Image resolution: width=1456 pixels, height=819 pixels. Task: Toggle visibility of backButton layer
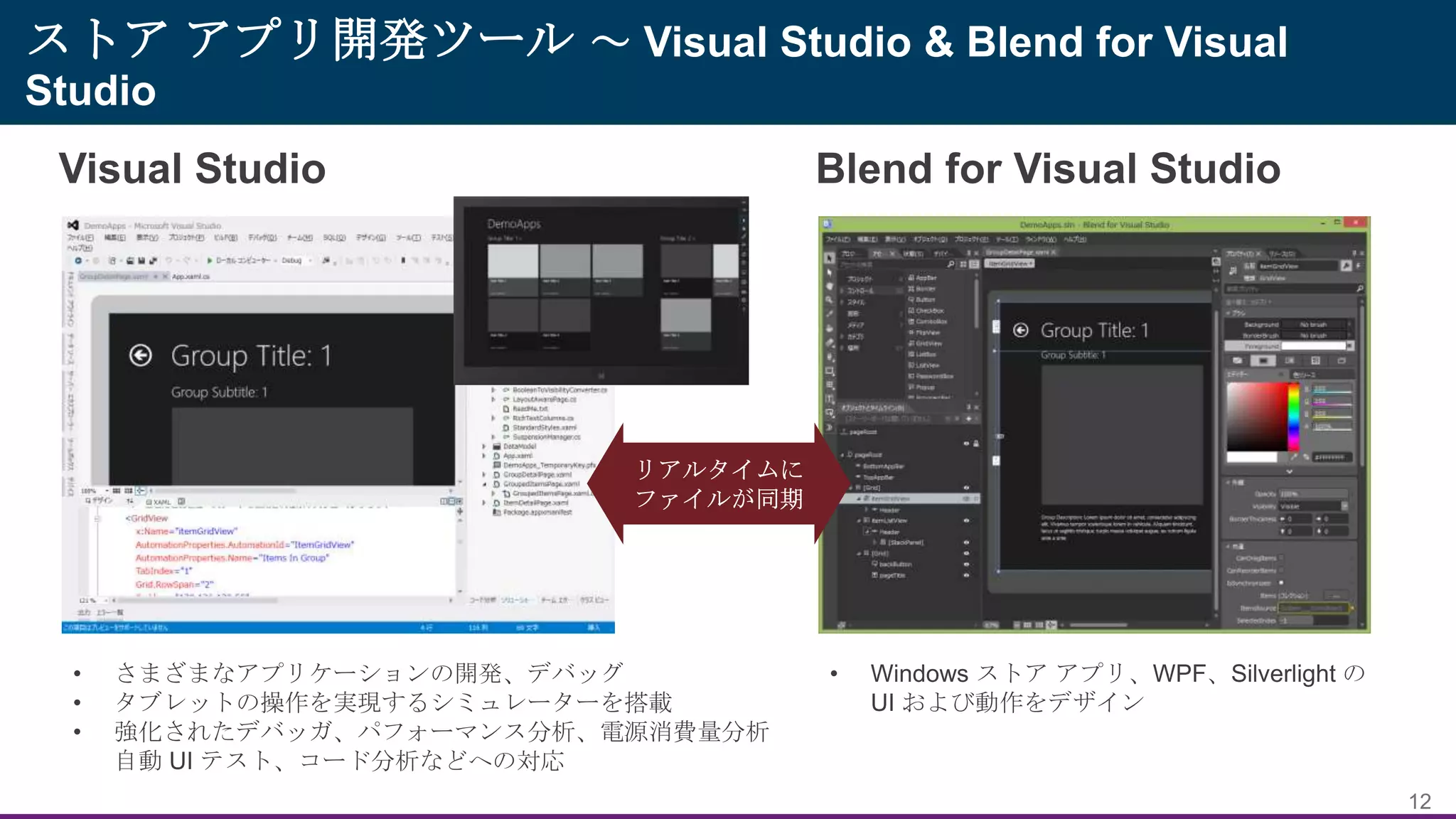point(966,564)
